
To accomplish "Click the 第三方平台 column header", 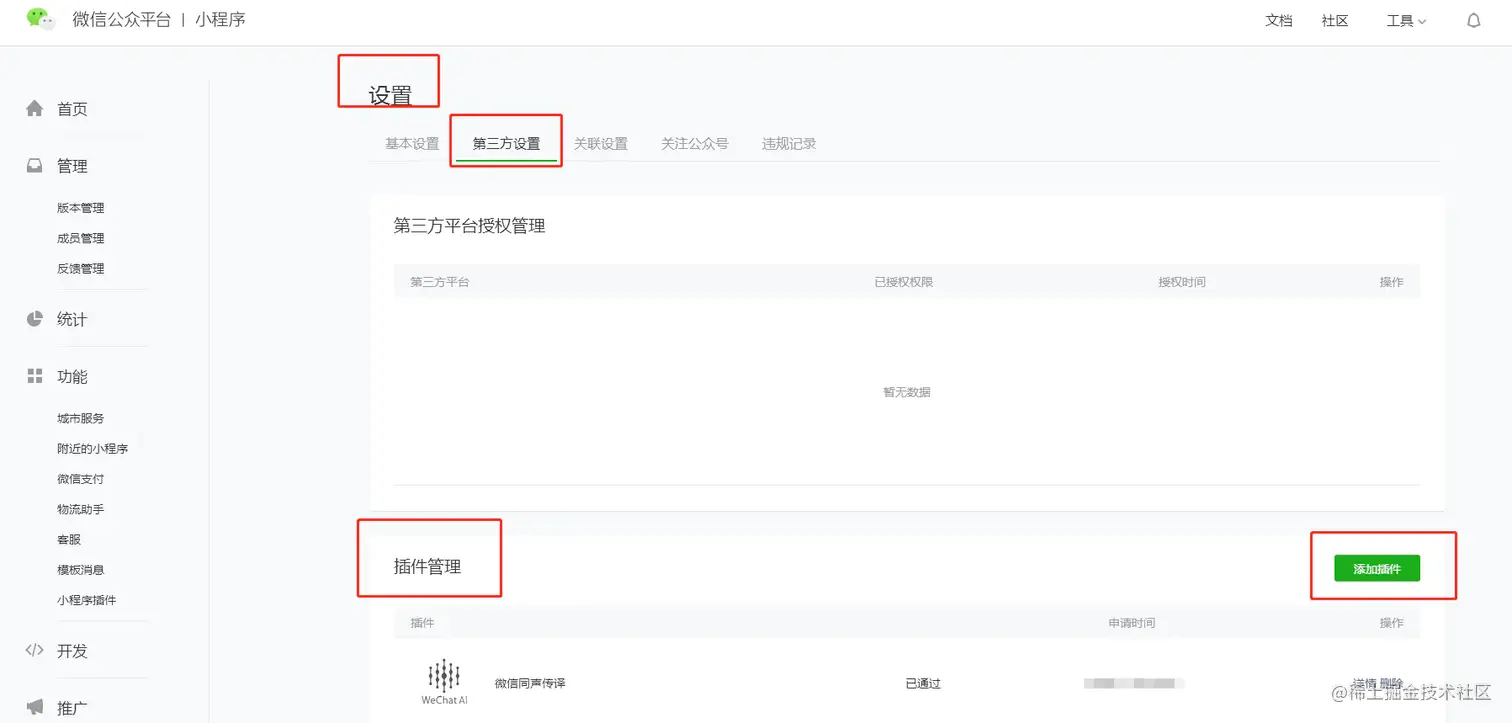I will pyautogui.click(x=440, y=282).
